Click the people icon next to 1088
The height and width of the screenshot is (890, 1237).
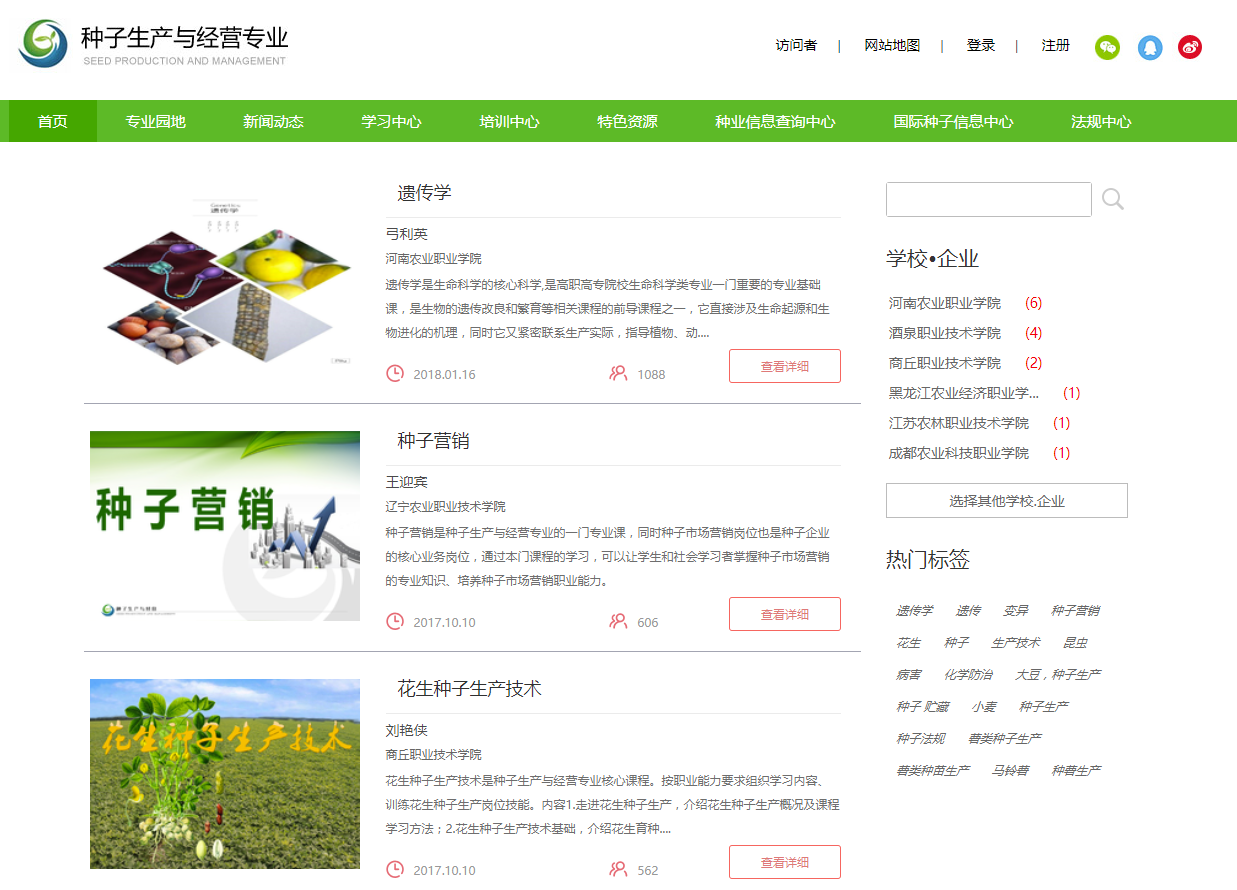618,374
